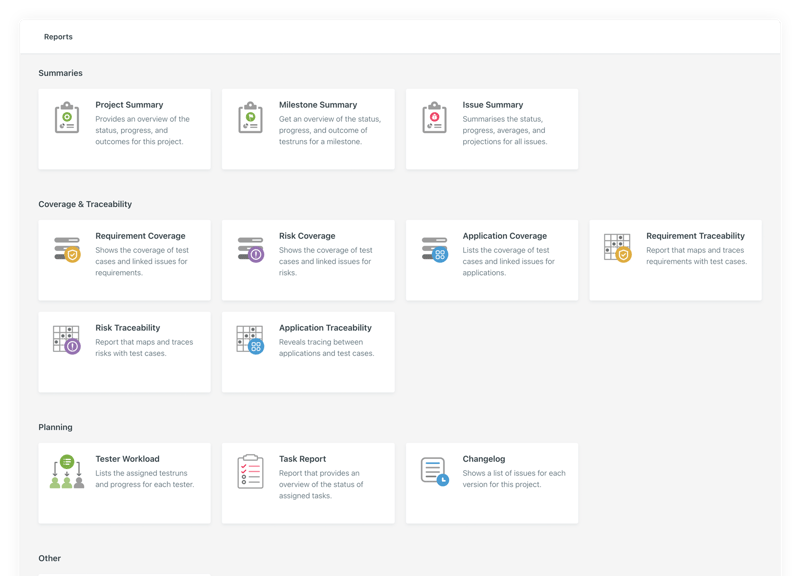Image resolution: width=801 pixels, height=576 pixels.
Task: Click the Risk Traceability grid icon
Action: [67, 340]
